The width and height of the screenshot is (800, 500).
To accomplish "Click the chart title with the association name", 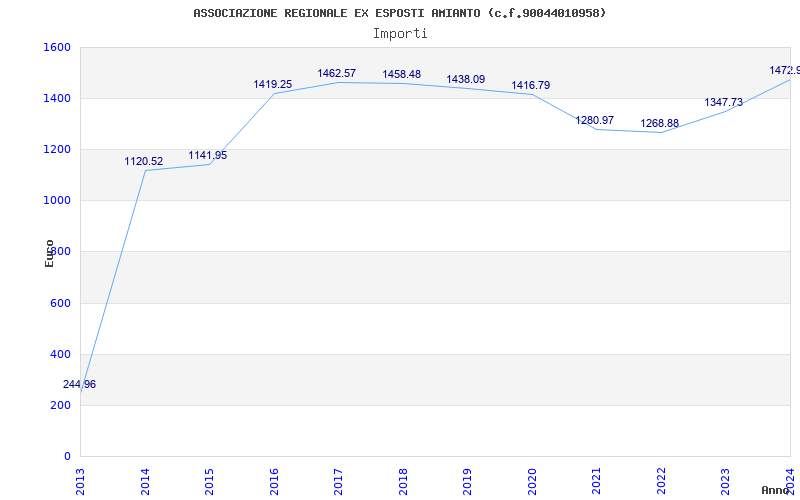I will [400, 13].
